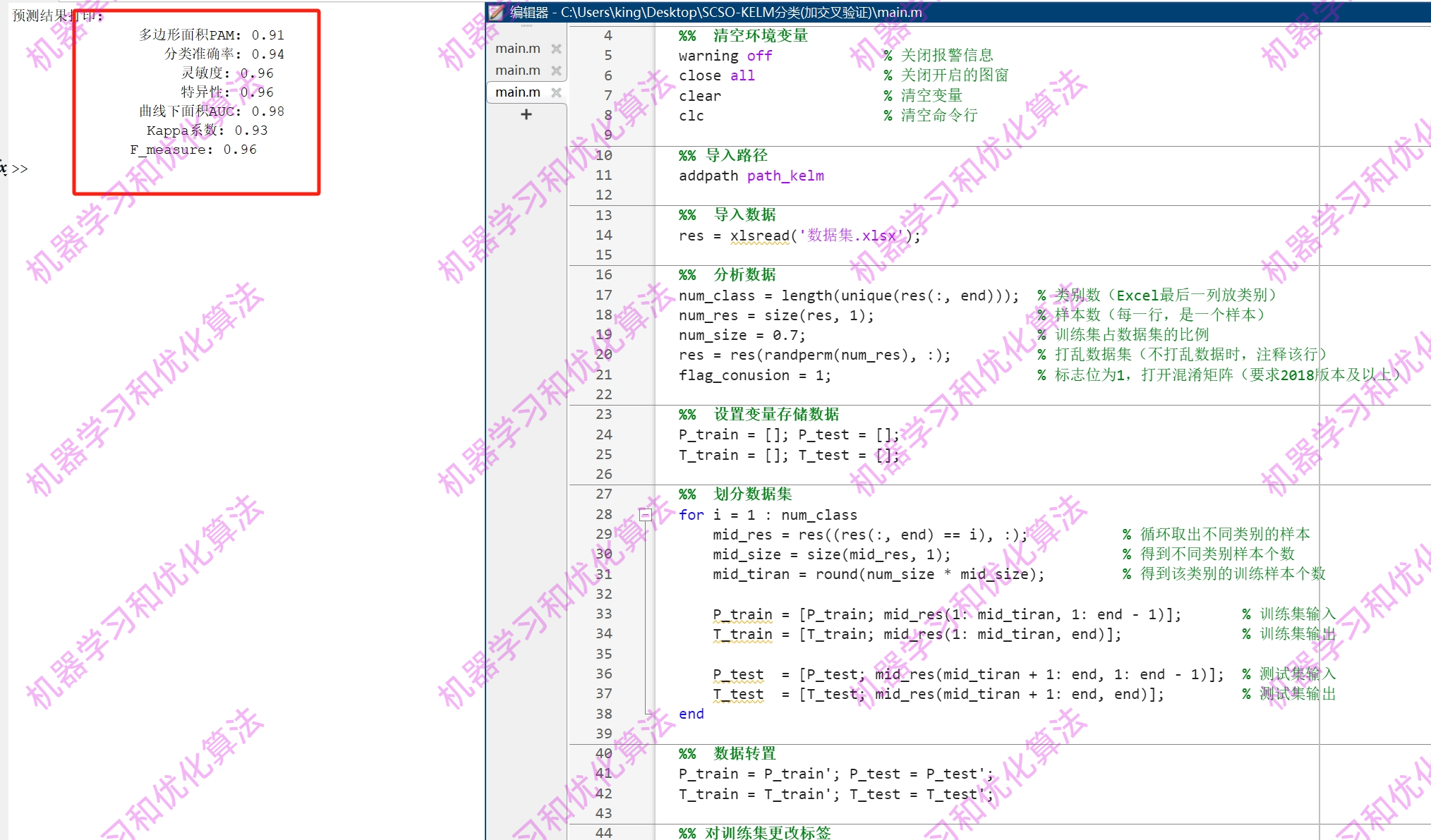Switch to the topmost main.m tab

517,49
